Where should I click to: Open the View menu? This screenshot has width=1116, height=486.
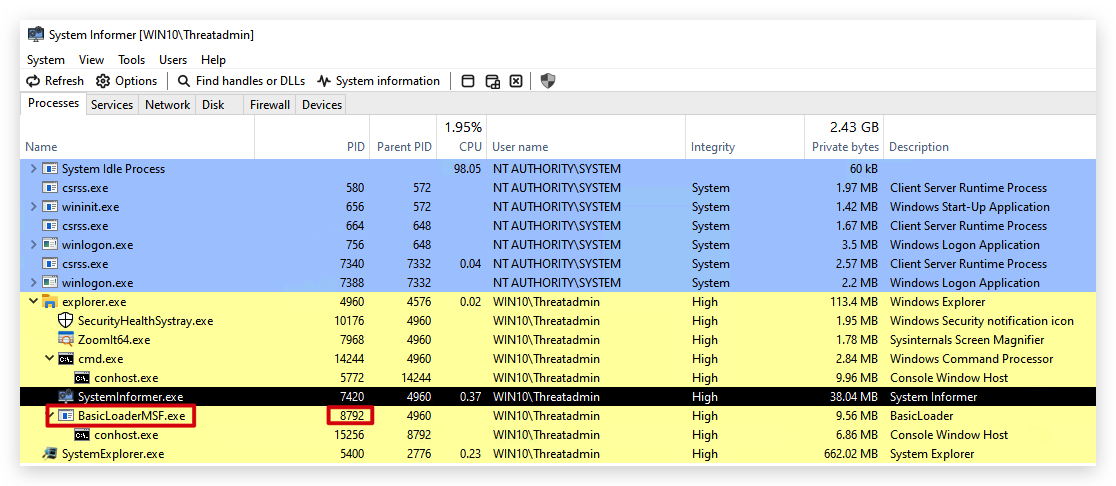[x=91, y=60]
